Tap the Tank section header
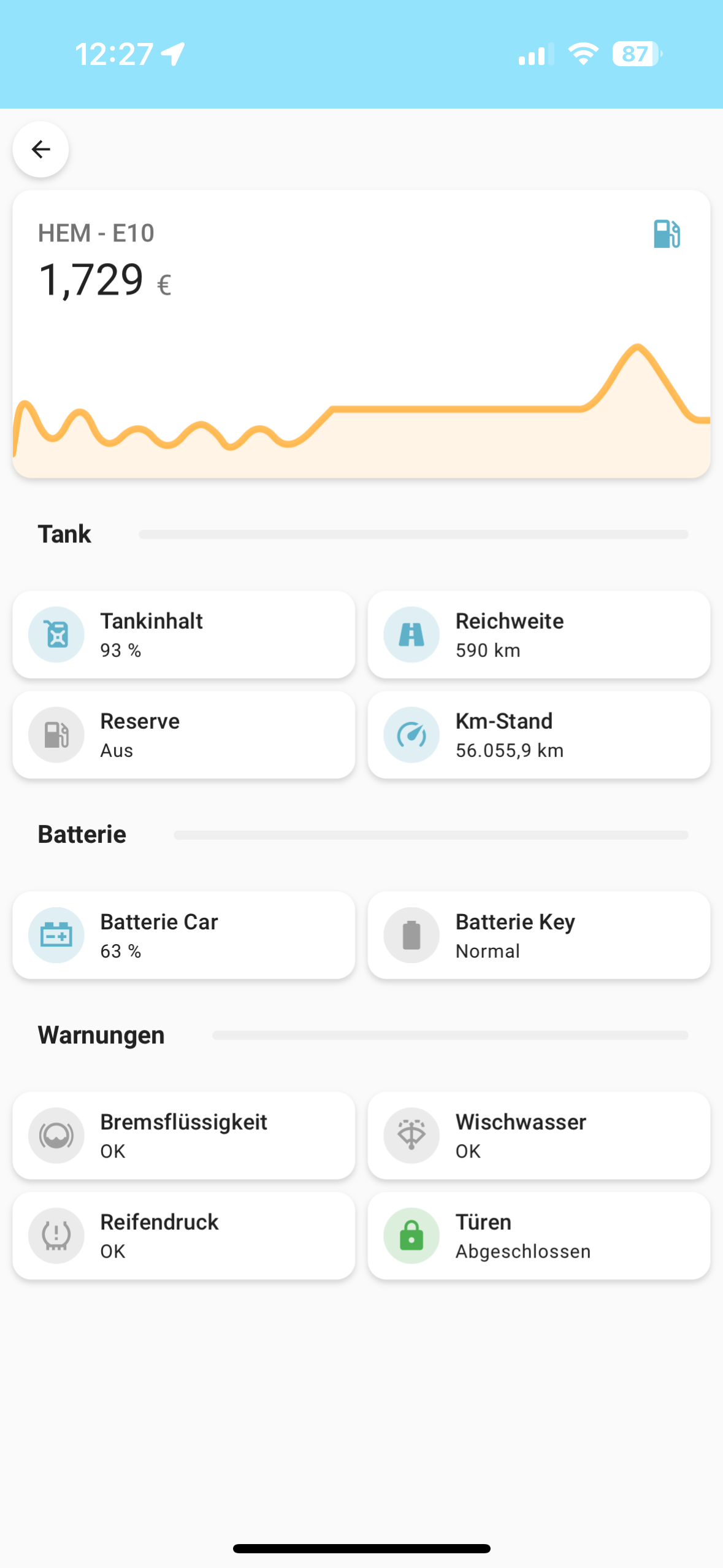The height and width of the screenshot is (1568, 723). click(64, 534)
